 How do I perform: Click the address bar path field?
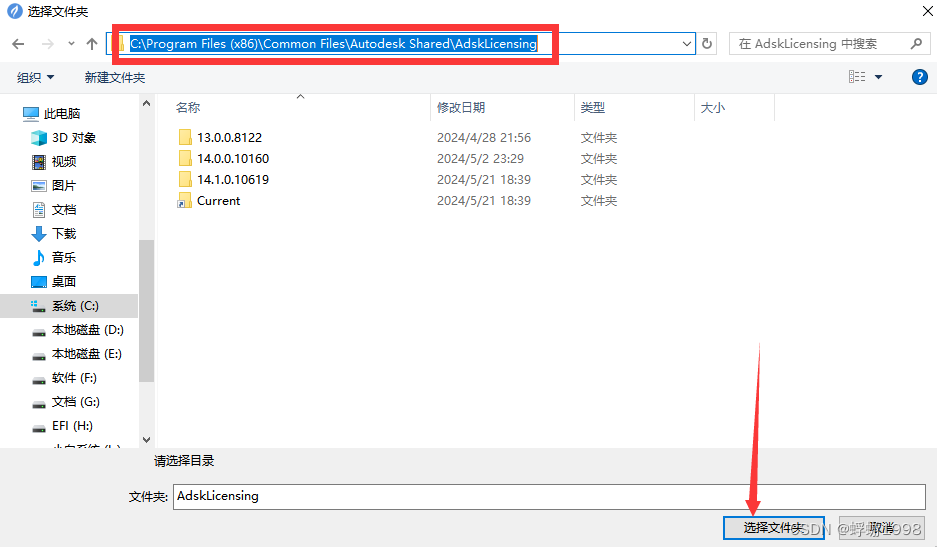click(400, 44)
